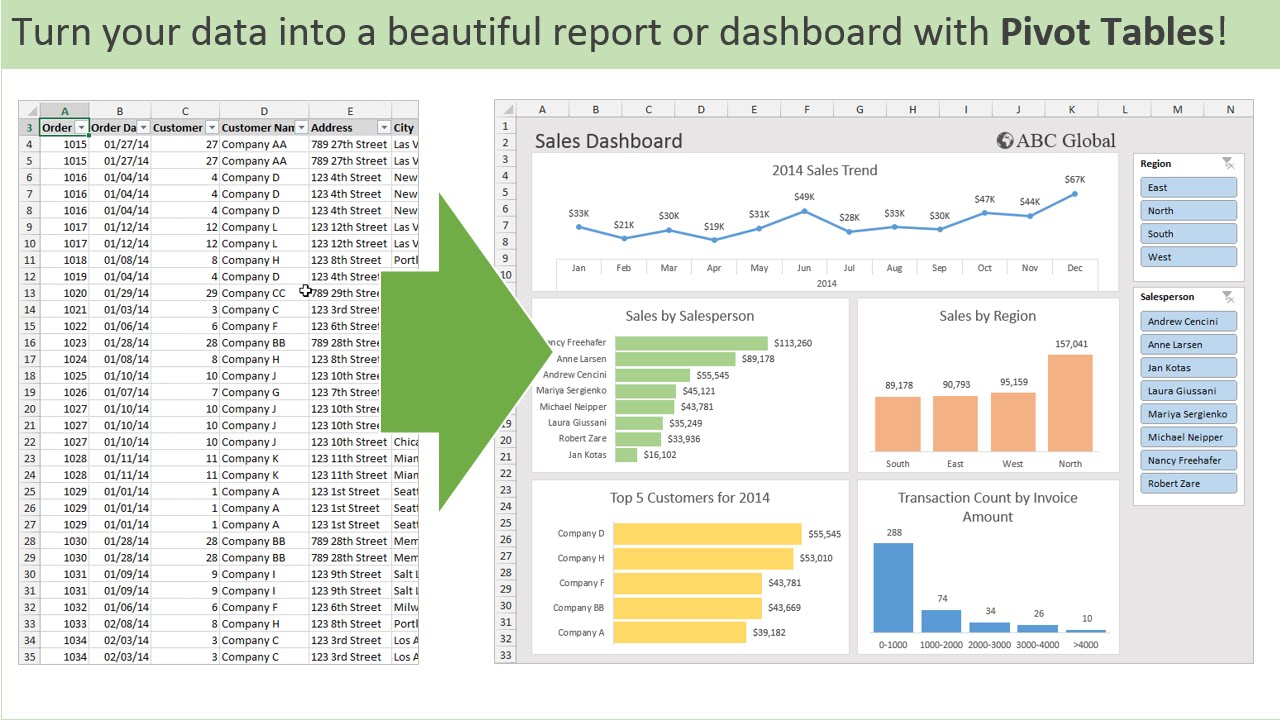Open the Order column filter dropdown
1280x720 pixels.
coord(79,127)
